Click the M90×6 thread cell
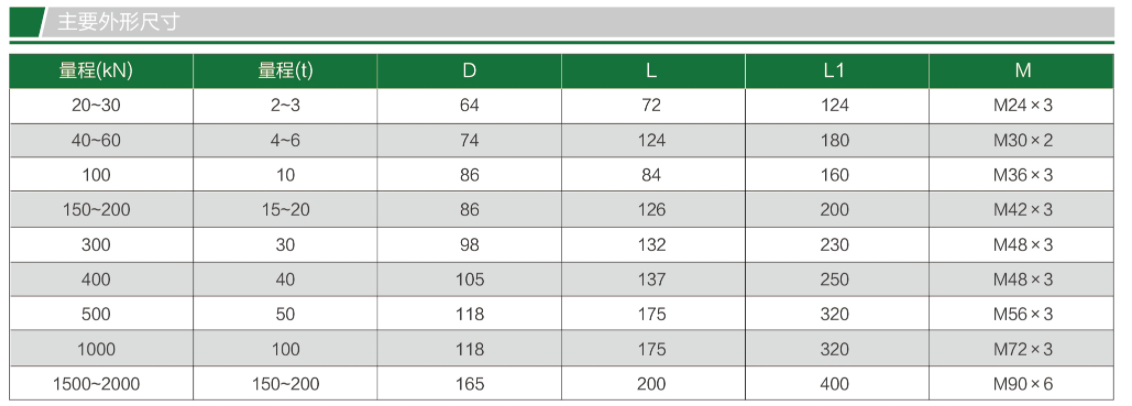Viewport: 1132px width, 406px height. click(x=1022, y=384)
